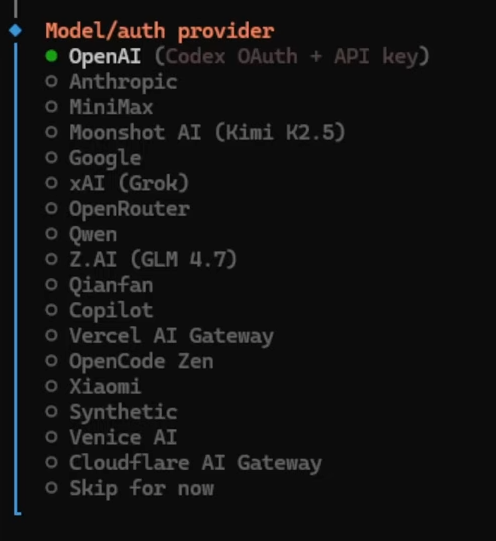496x541 pixels.
Task: Pick Z.AI (GLM 4.7) provider
Action: 141,259
